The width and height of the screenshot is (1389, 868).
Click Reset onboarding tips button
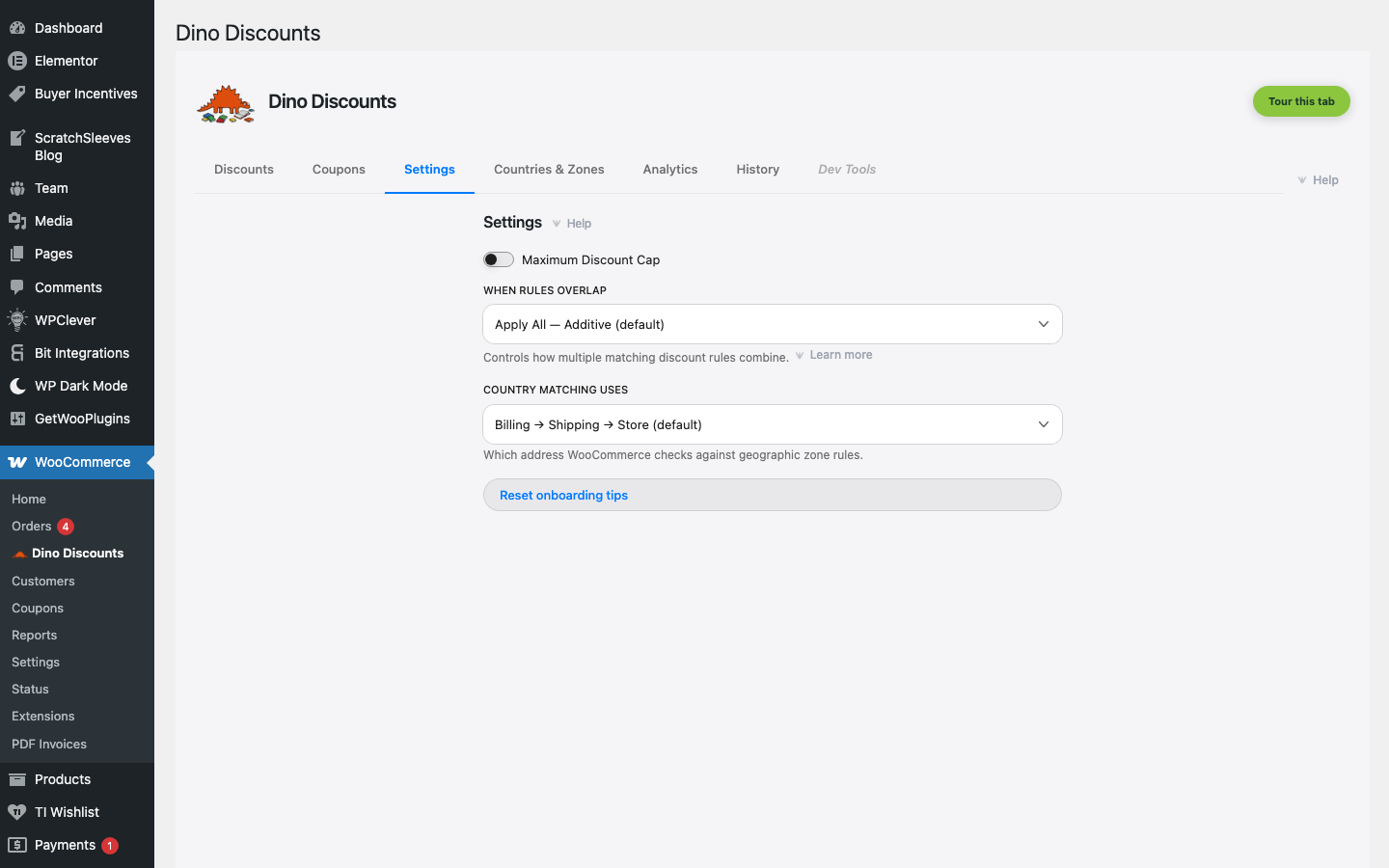[773, 495]
